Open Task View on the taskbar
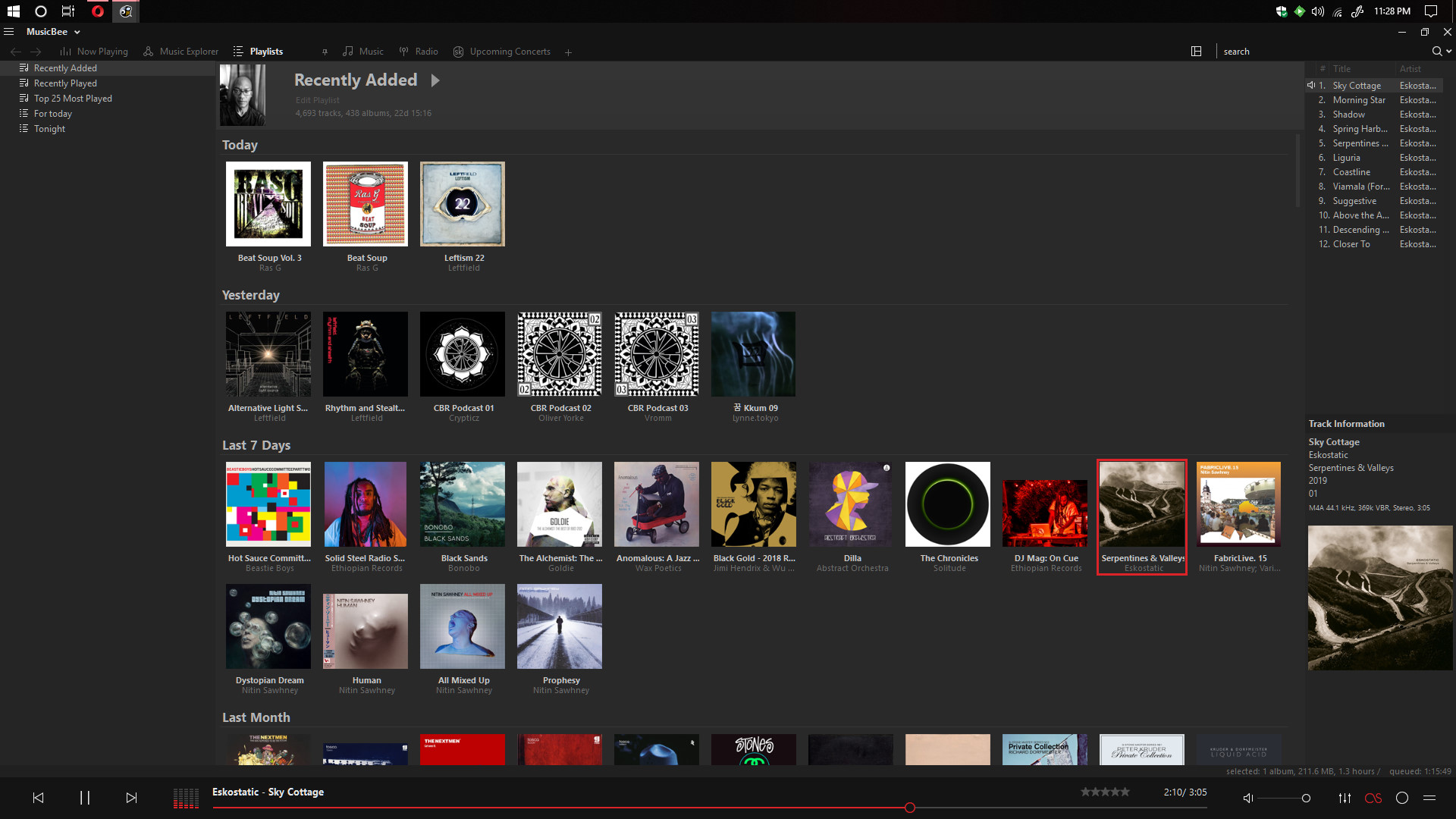Viewport: 1456px width, 819px height. click(x=68, y=11)
